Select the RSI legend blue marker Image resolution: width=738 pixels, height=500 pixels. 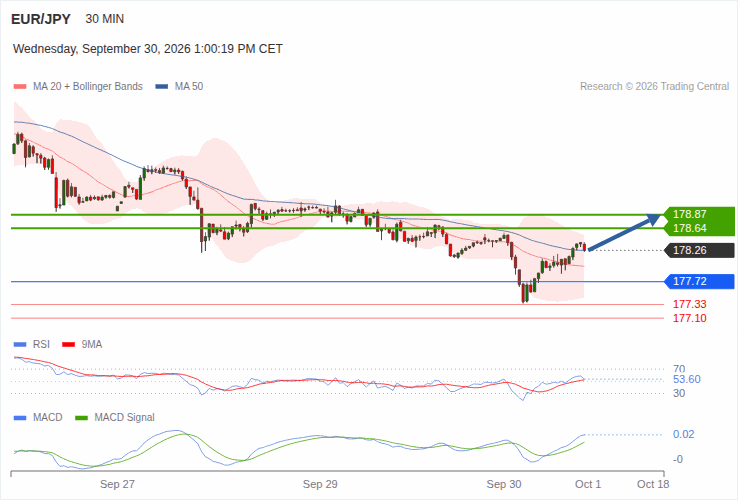(20, 345)
